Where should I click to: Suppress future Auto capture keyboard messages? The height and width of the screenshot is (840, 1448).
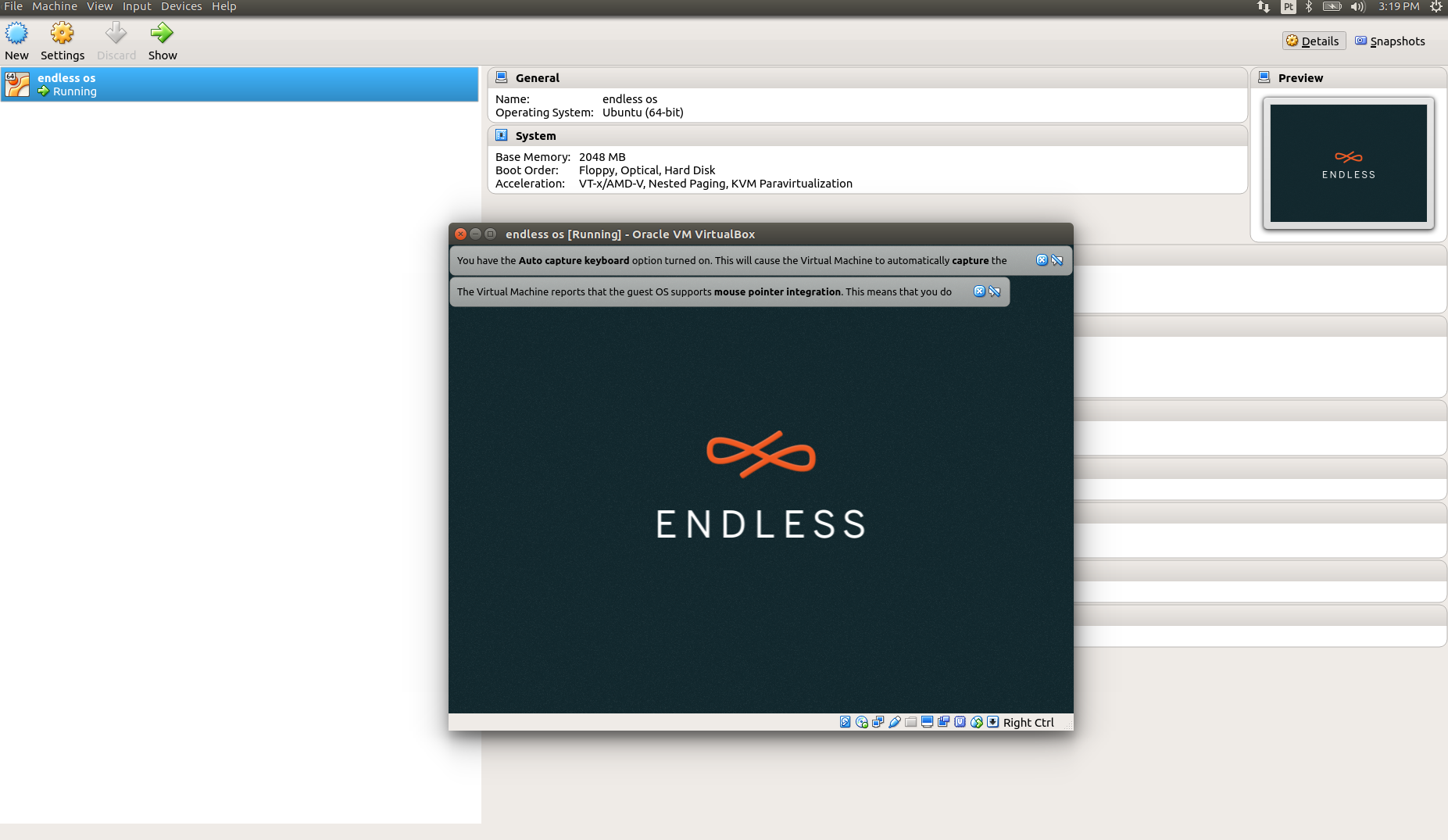coord(1057,260)
